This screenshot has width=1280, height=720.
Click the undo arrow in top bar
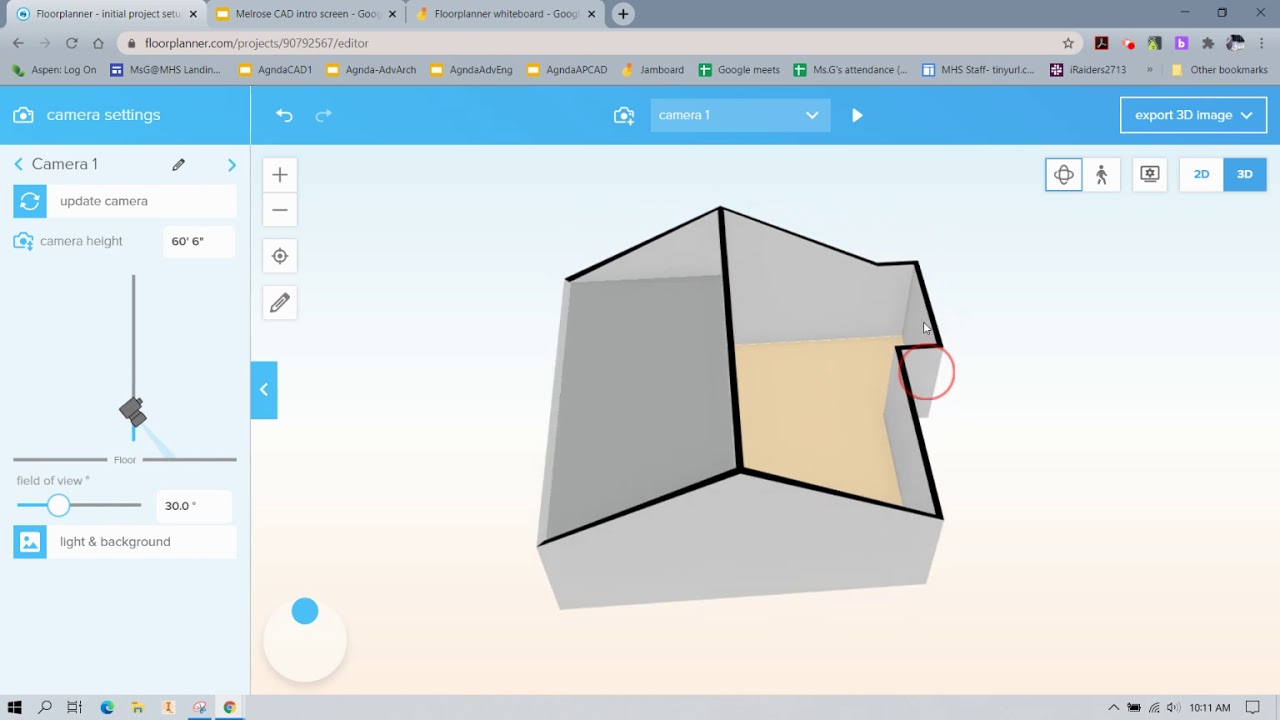(284, 115)
